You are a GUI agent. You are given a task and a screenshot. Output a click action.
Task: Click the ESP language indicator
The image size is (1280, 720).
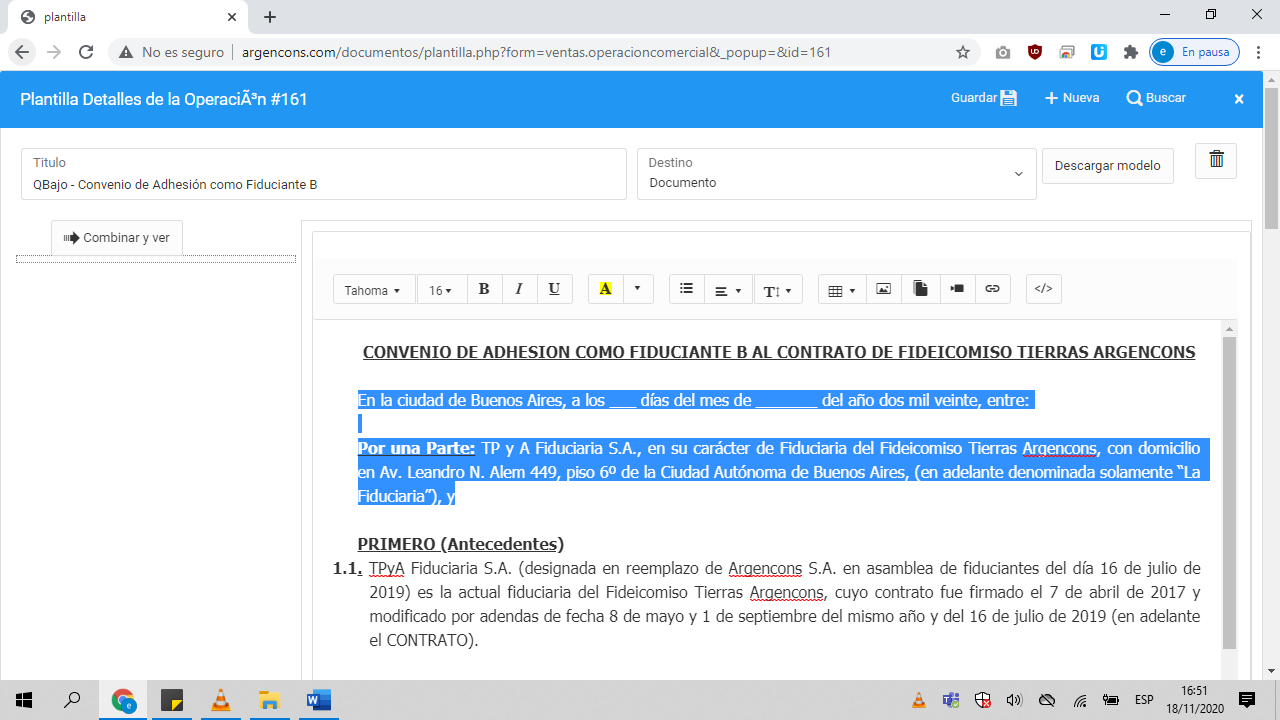(1144, 700)
